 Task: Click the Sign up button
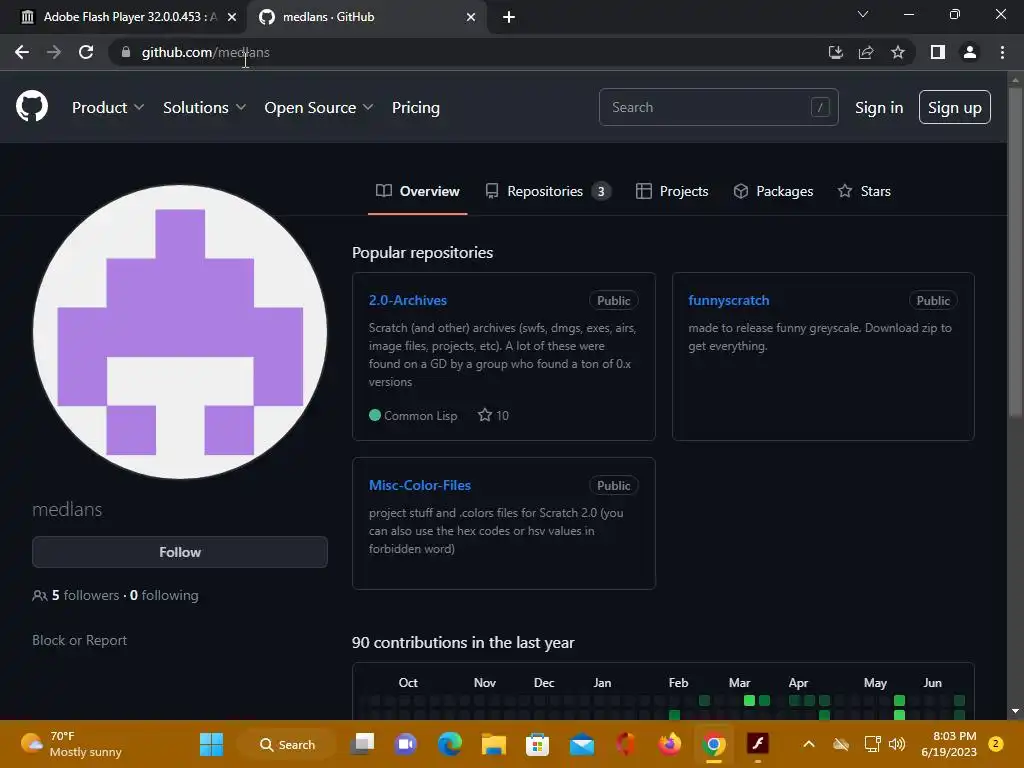click(x=954, y=107)
